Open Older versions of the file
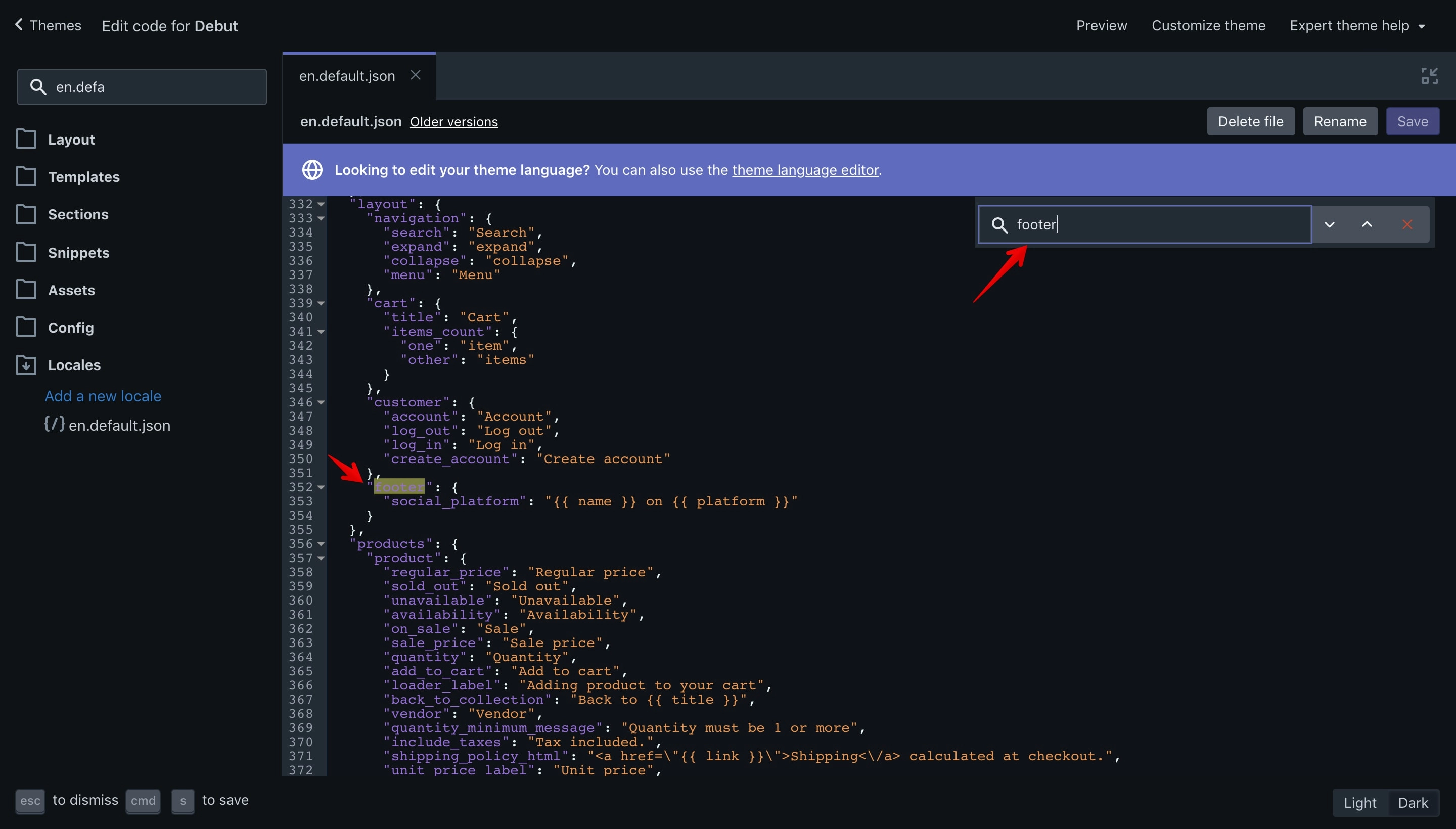 tap(454, 122)
